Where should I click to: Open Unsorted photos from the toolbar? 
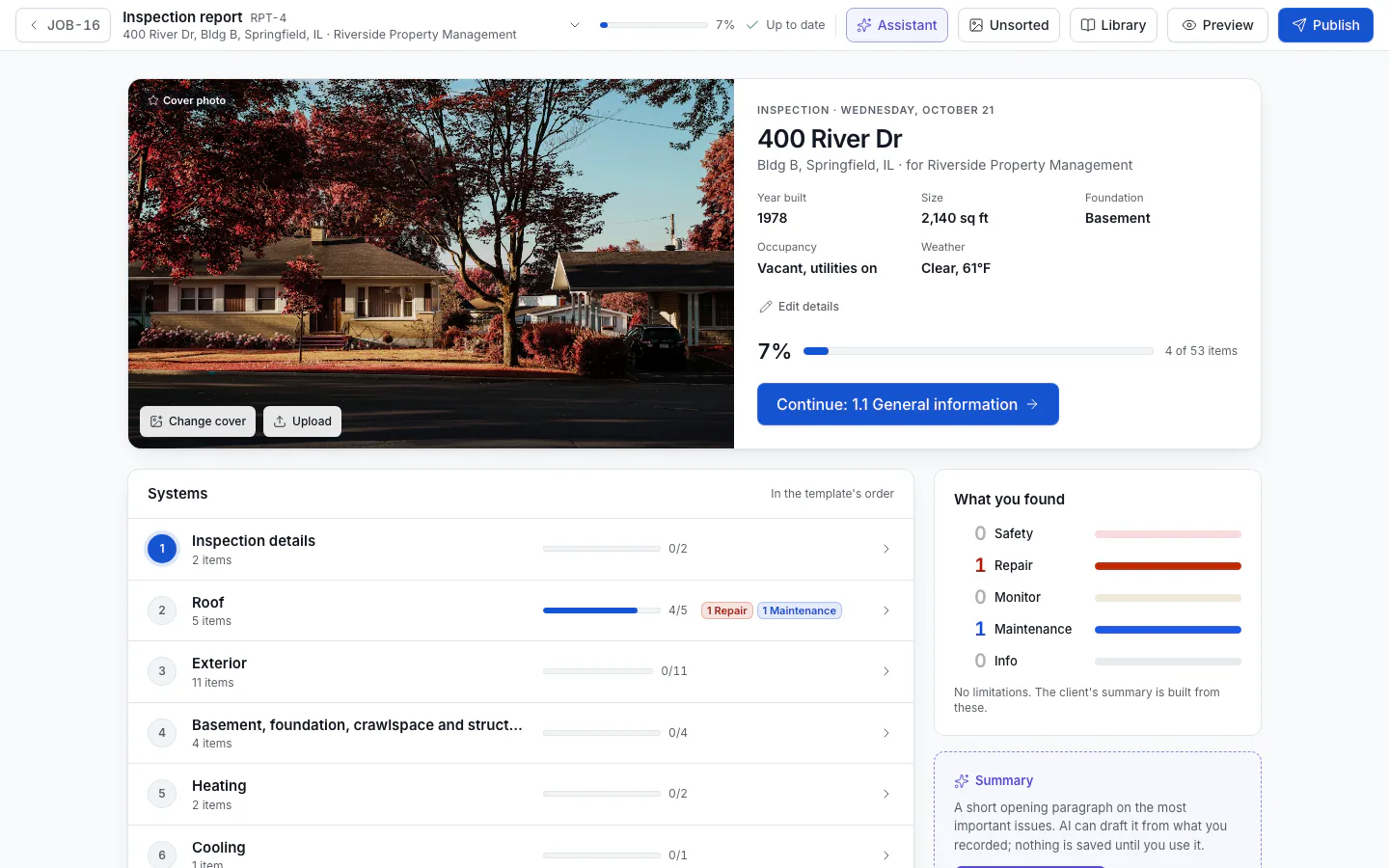pos(1008,25)
